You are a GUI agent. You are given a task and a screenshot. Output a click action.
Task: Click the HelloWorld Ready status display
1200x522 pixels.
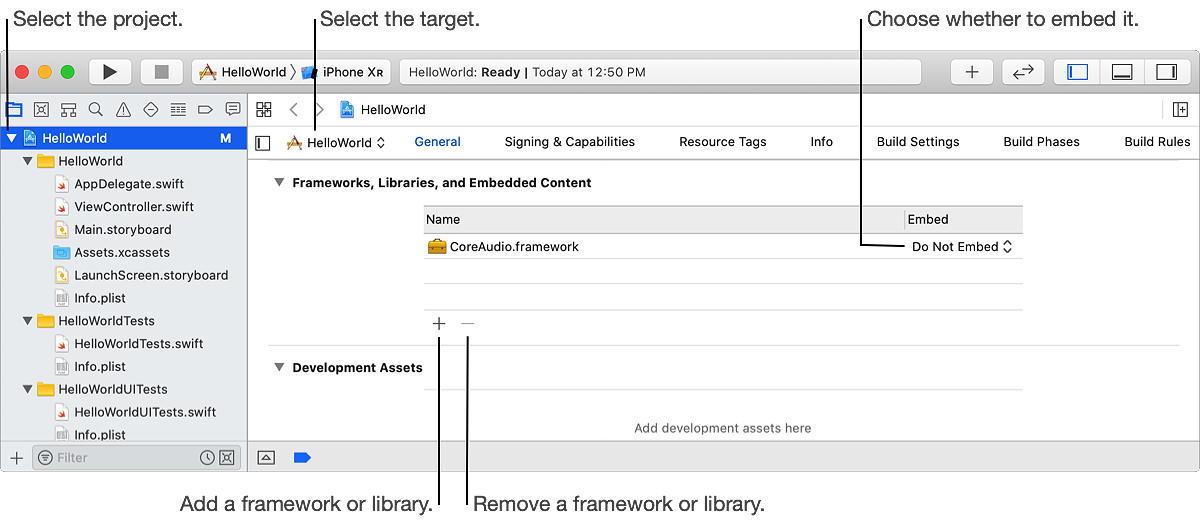click(660, 72)
